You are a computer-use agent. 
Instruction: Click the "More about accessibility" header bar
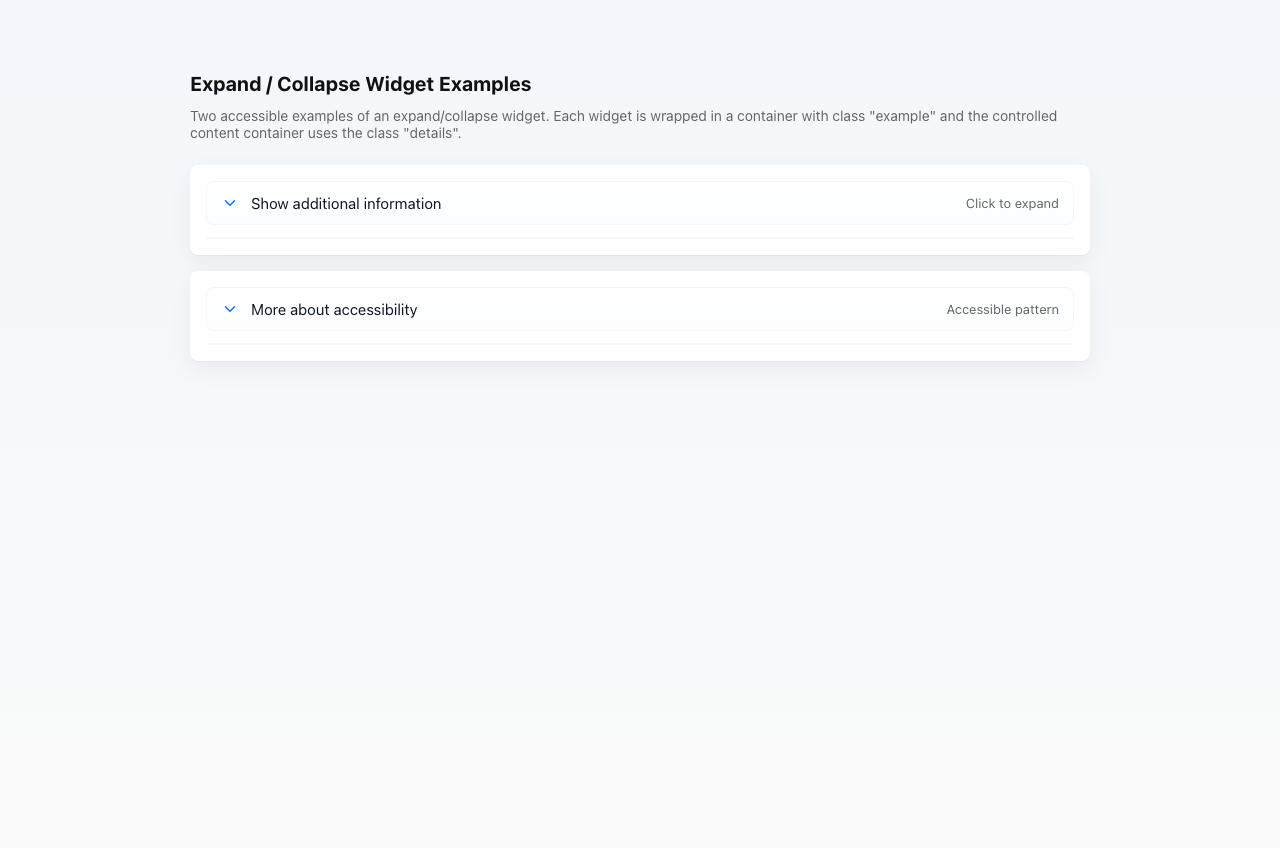pyautogui.click(x=640, y=309)
